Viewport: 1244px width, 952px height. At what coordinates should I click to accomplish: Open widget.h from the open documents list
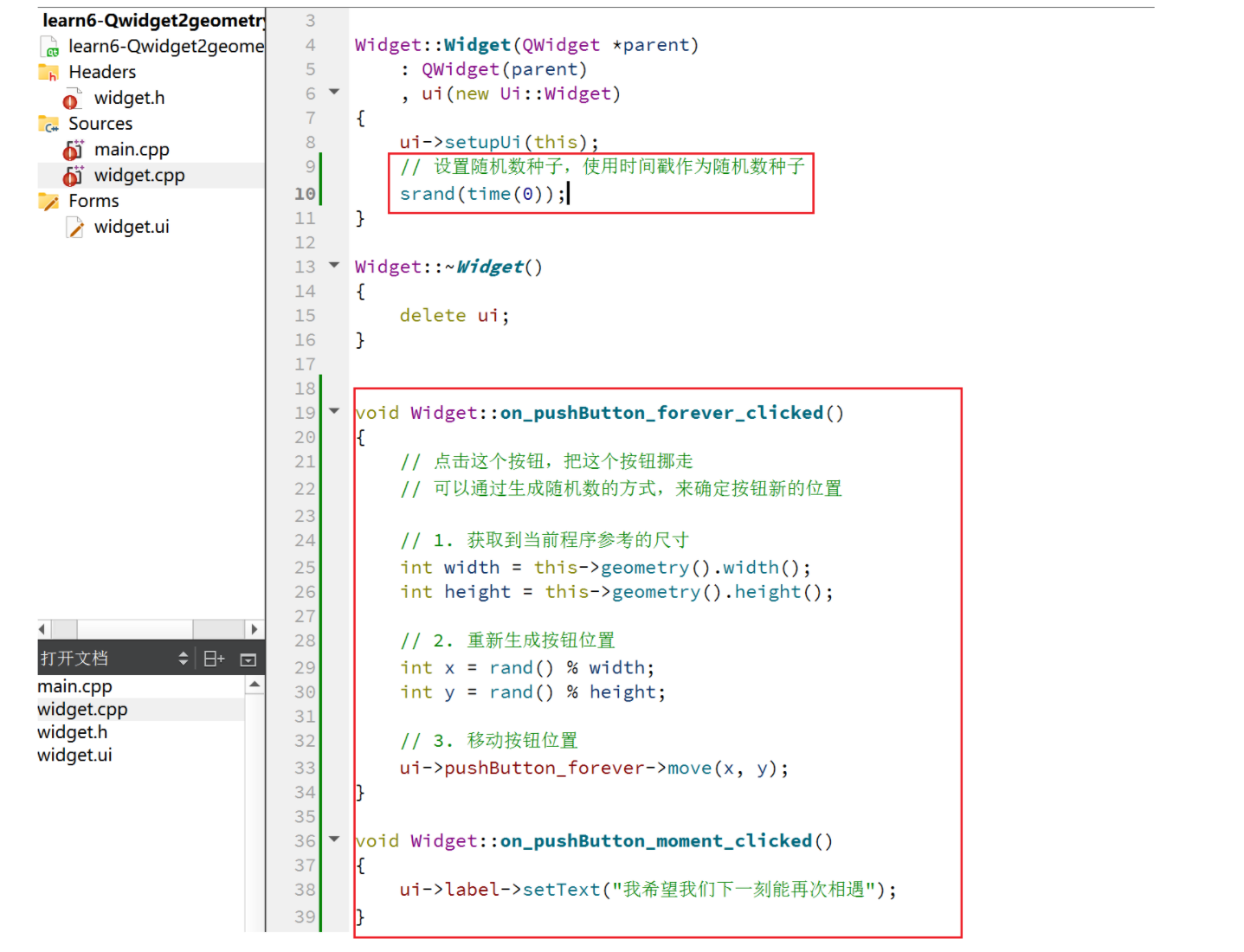pos(73,732)
